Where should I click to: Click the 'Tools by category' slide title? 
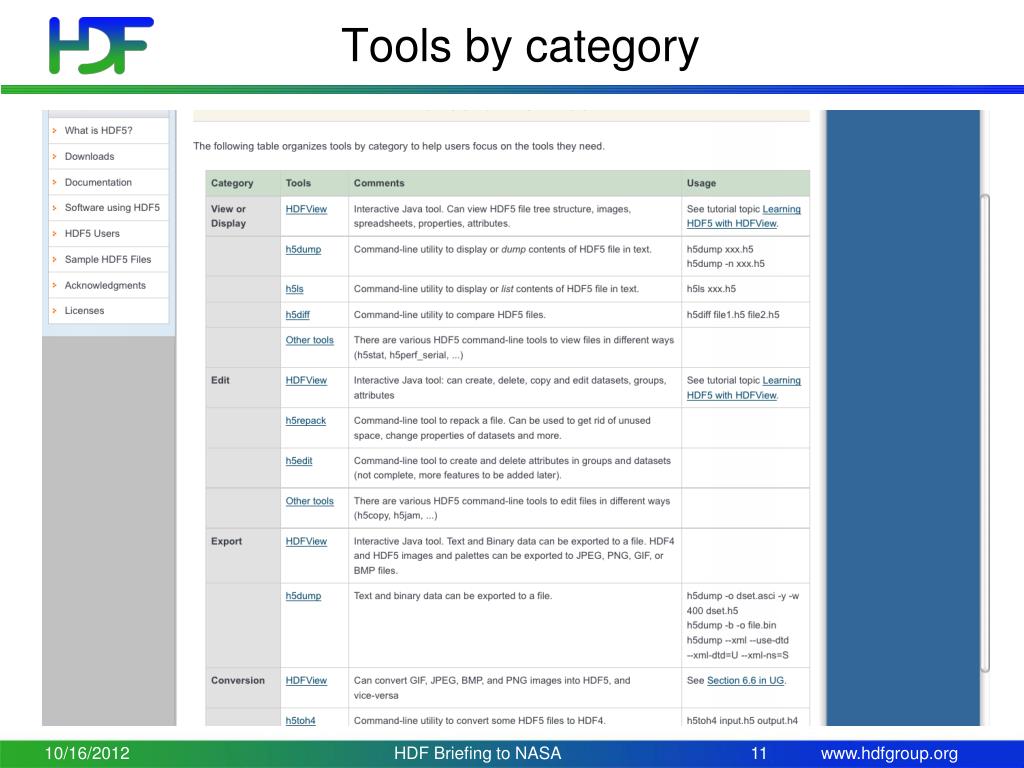pyautogui.click(x=520, y=46)
